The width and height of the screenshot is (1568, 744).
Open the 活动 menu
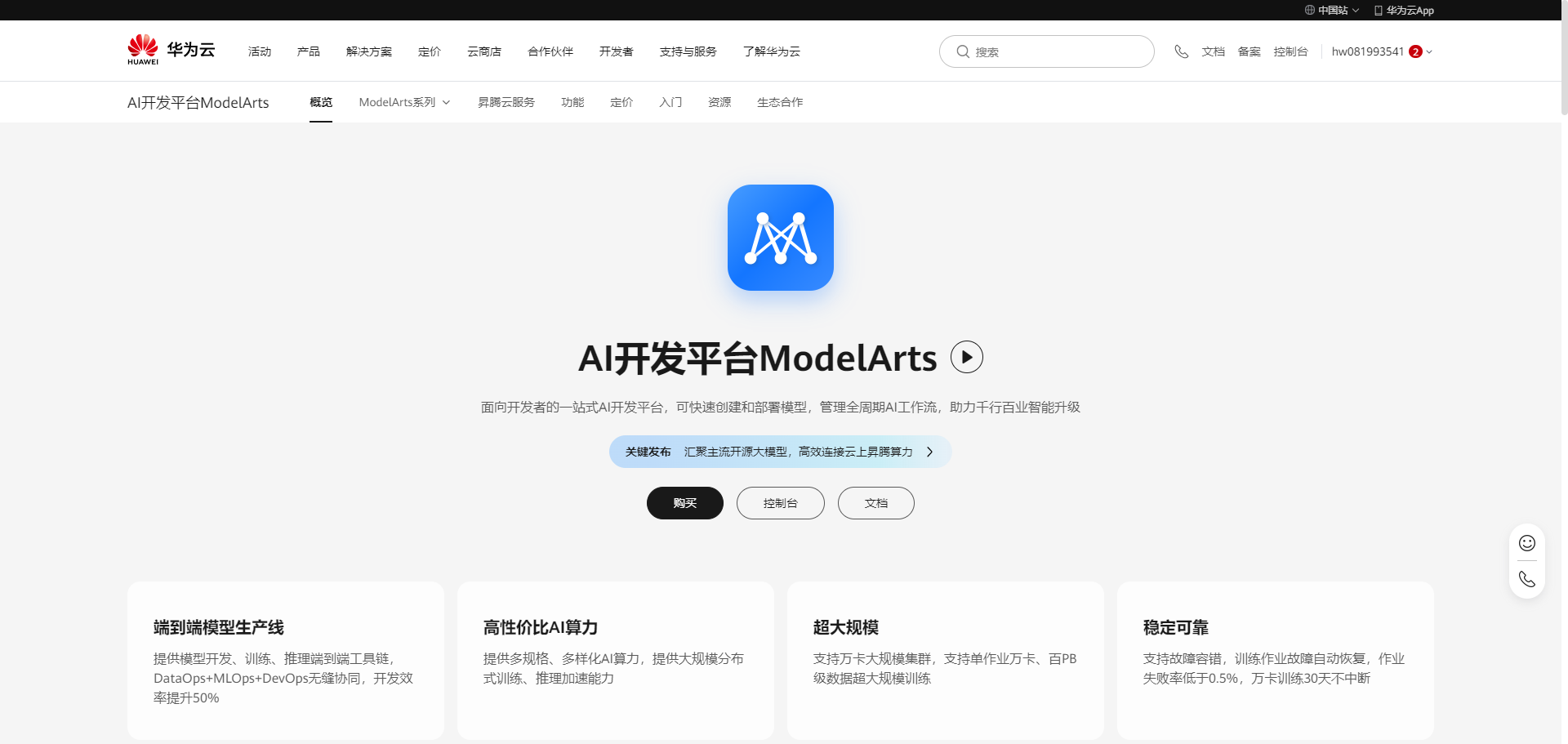click(x=260, y=51)
